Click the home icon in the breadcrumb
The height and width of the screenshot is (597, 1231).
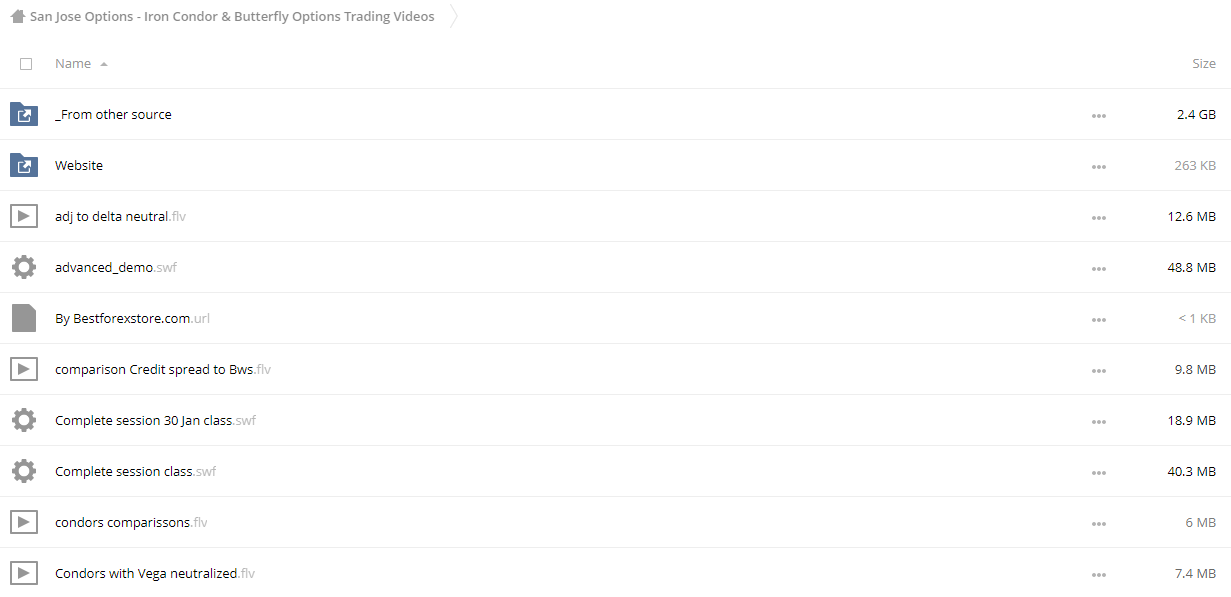17,16
